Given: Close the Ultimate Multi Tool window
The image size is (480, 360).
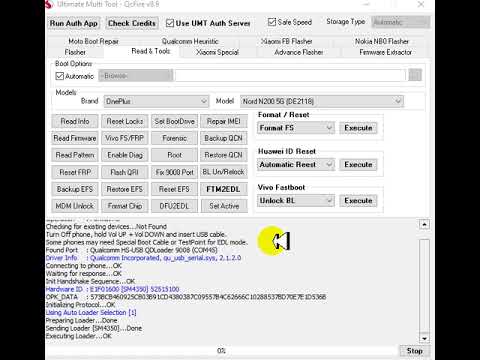Looking at the screenshot, I should (421, 4).
